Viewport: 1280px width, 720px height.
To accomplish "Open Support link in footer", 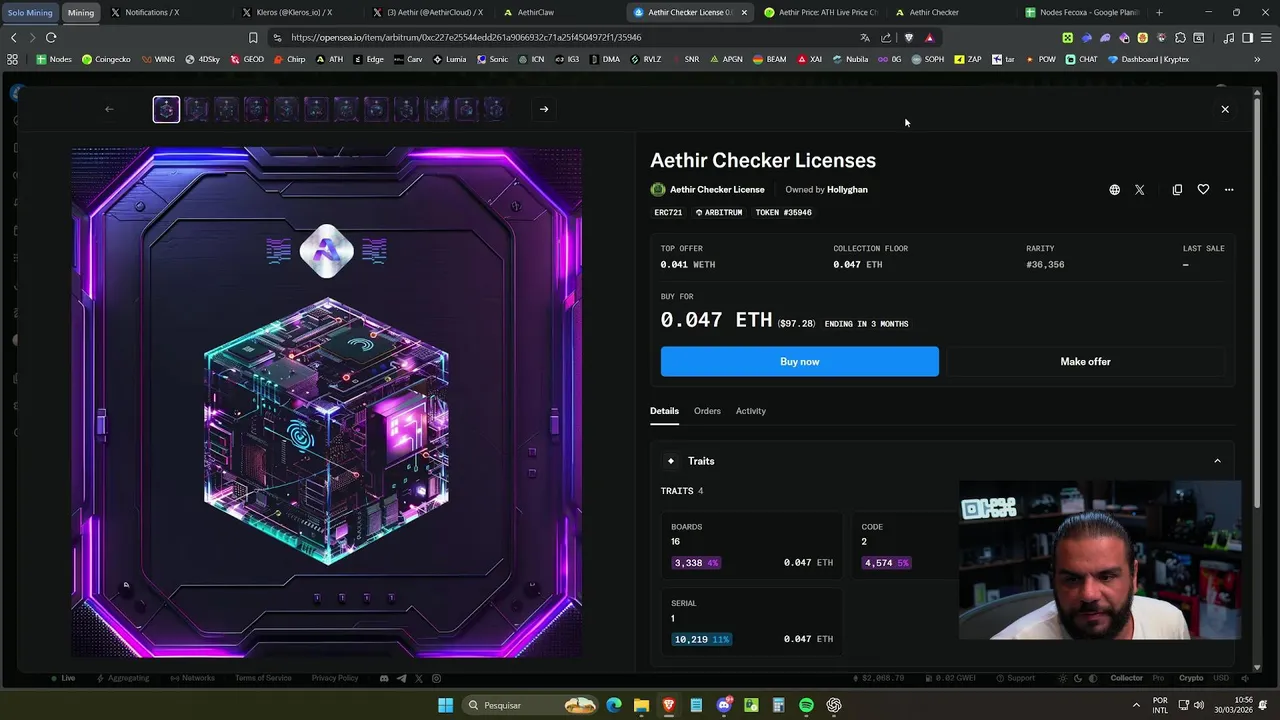I will point(1014,678).
